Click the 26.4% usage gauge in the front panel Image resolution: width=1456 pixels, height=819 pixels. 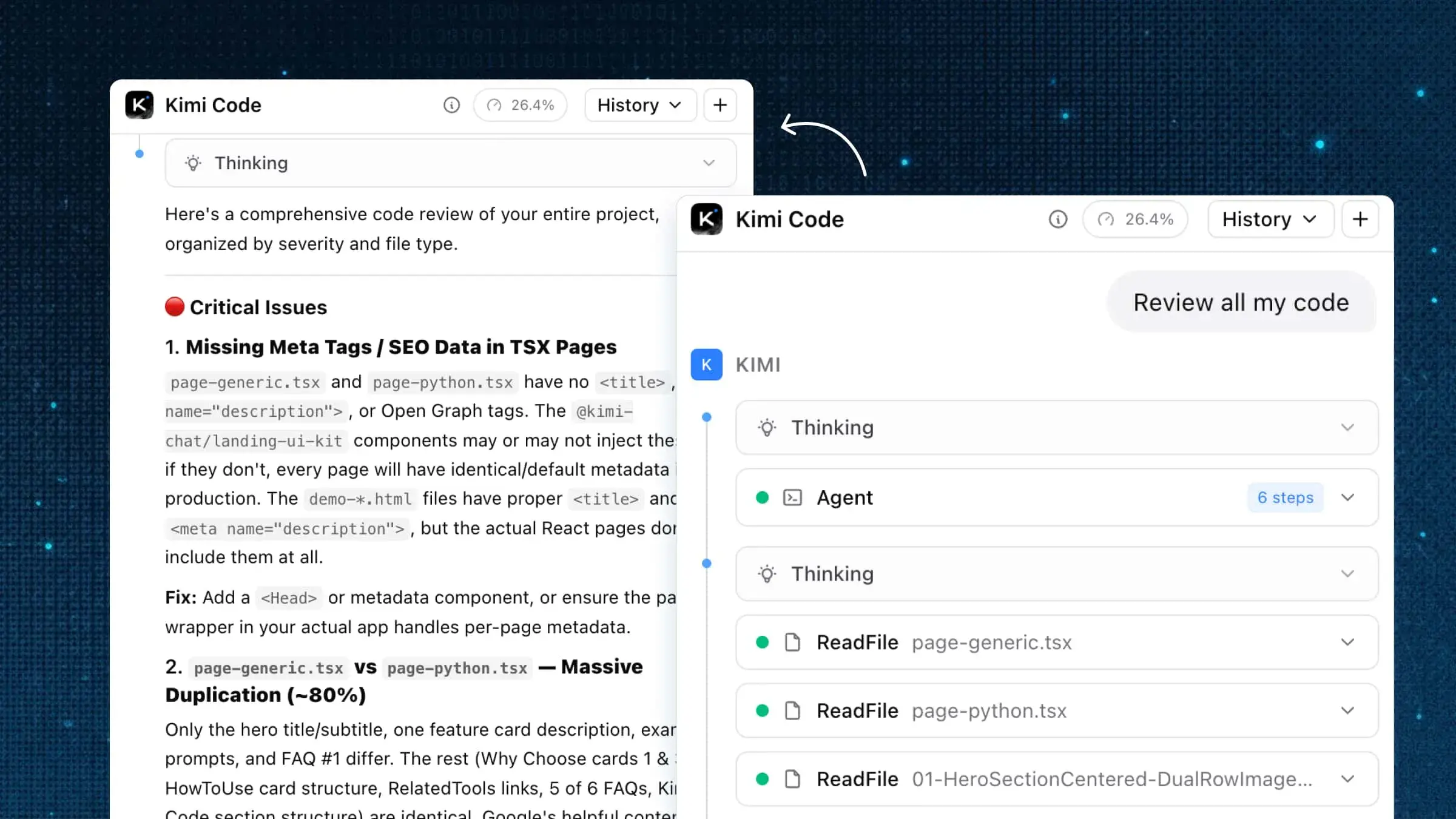[x=1135, y=219]
